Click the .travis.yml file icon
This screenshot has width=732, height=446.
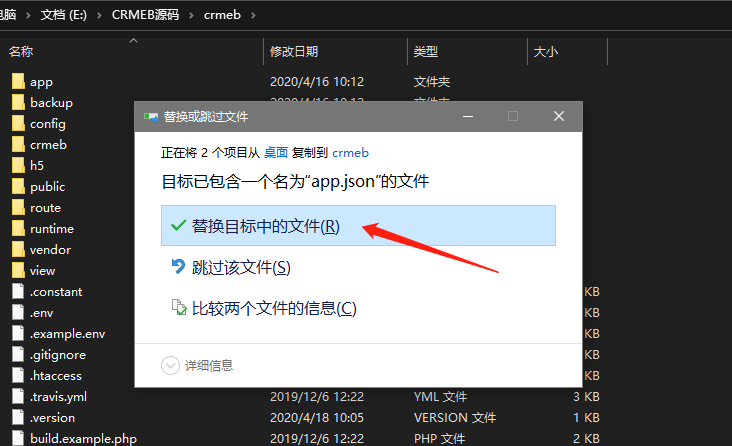[18, 396]
